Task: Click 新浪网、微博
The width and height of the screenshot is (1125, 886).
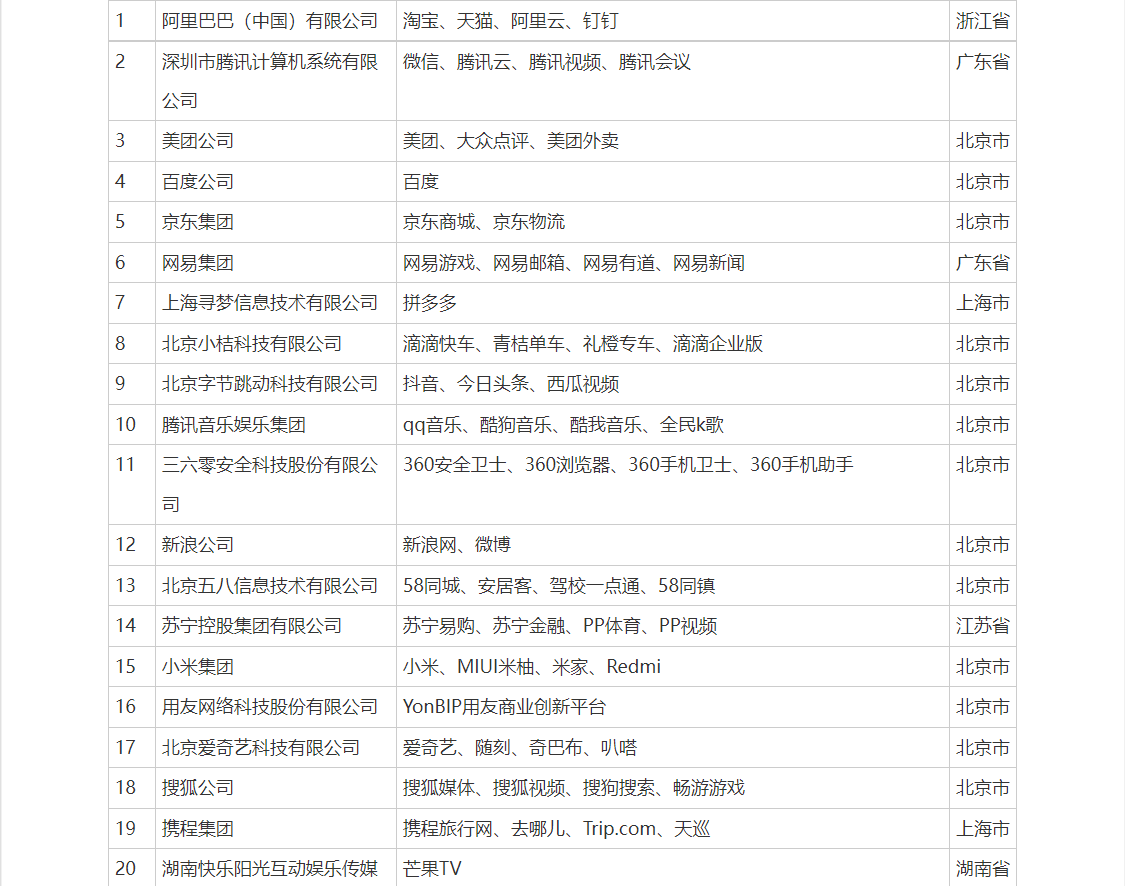Action: pyautogui.click(x=456, y=545)
